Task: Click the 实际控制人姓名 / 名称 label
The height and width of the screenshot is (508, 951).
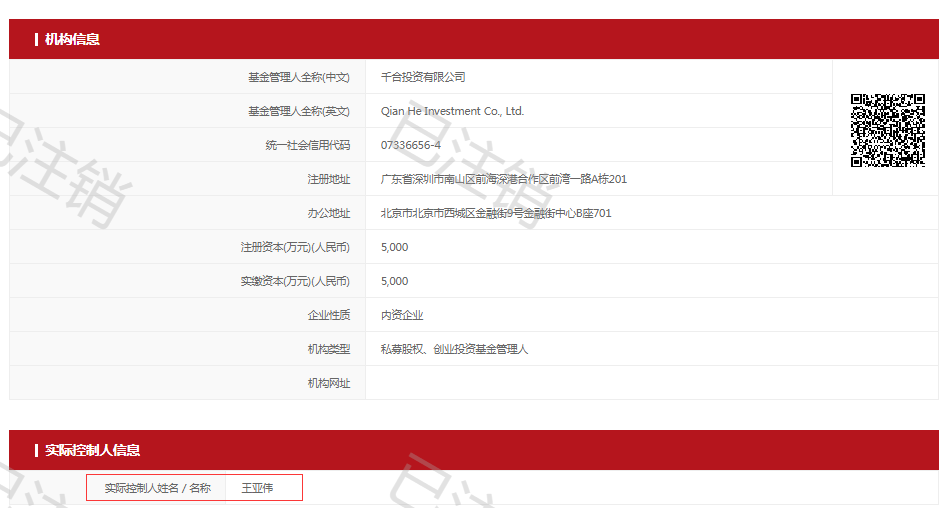Action: pyautogui.click(x=158, y=488)
